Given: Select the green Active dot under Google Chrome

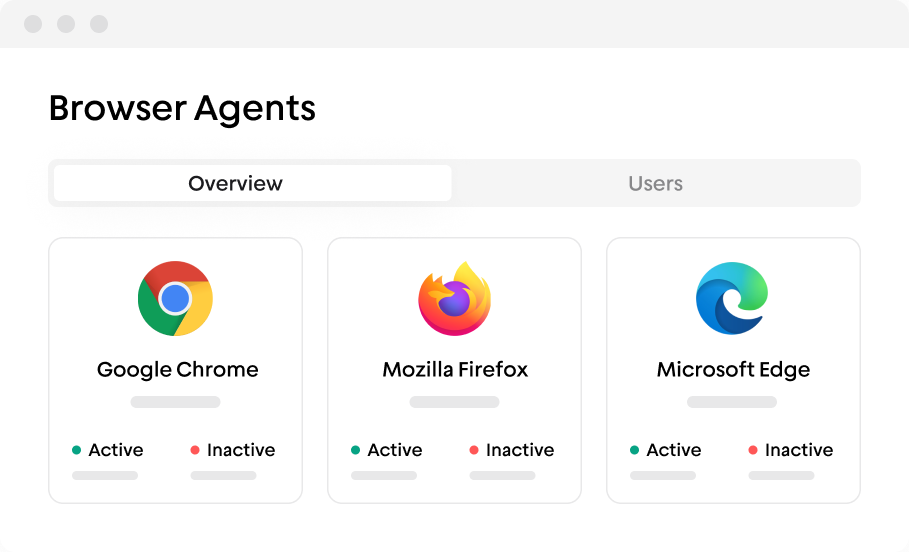Looking at the screenshot, I should [x=77, y=450].
